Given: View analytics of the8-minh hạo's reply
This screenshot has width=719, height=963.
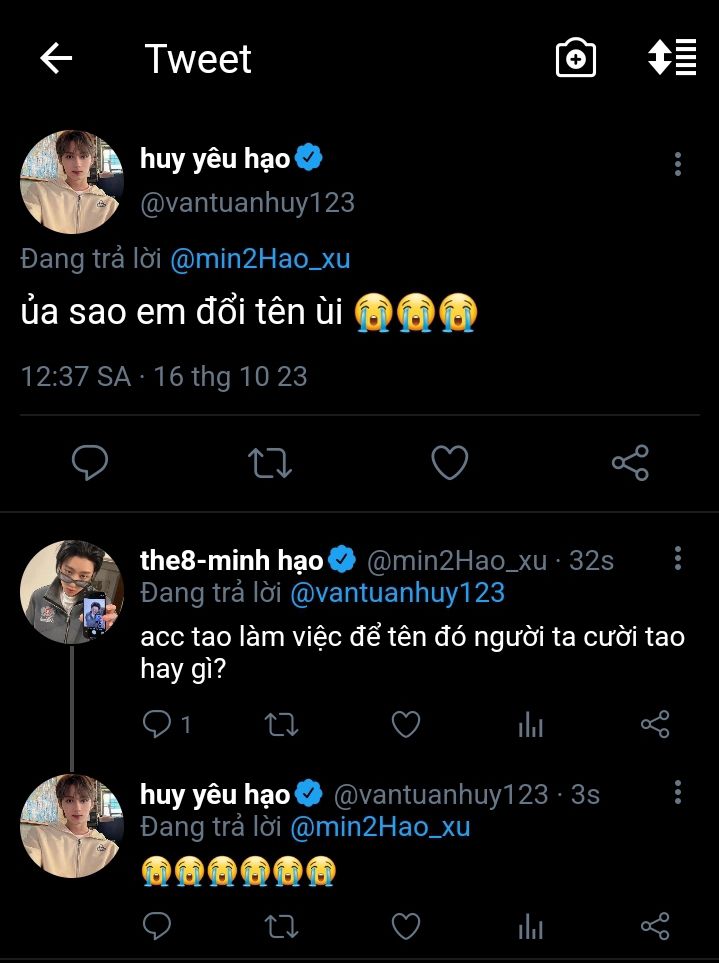Looking at the screenshot, I should (x=530, y=725).
